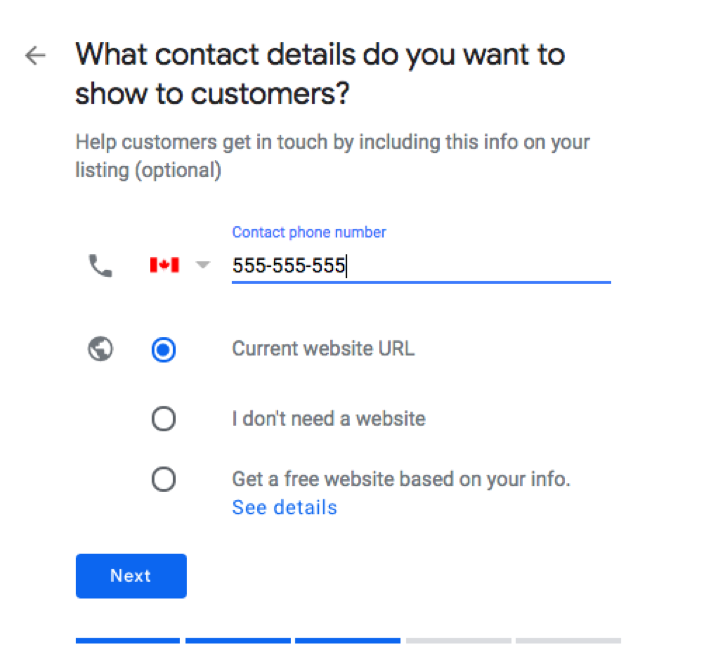The height and width of the screenshot is (666, 711).
Task: Click the Current website URL label text
Action: 323,349
